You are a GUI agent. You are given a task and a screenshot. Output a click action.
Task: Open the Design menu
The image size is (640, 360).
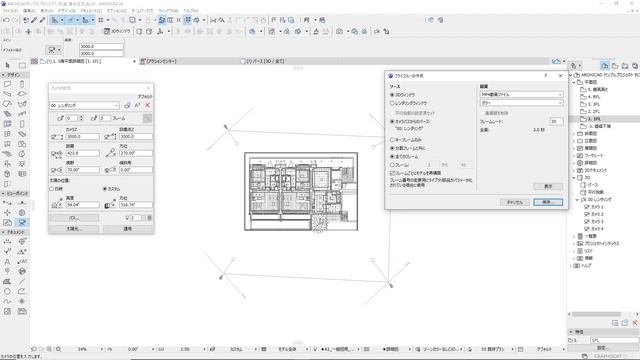click(67, 11)
